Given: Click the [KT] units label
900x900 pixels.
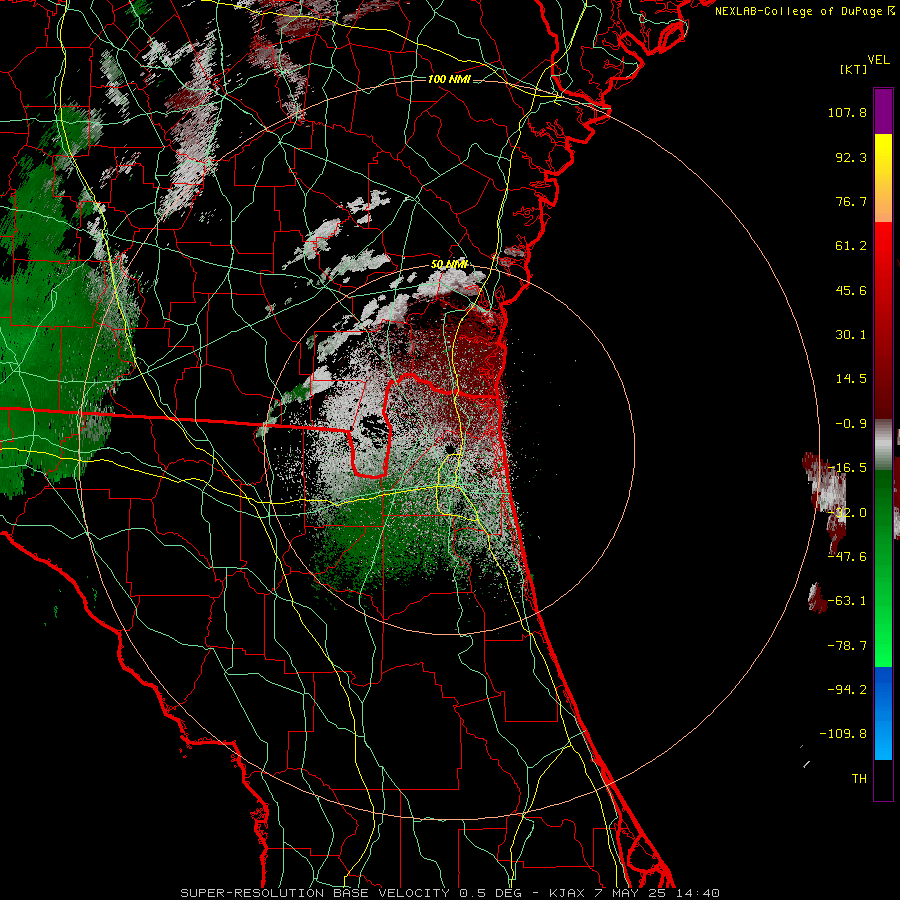Looking at the screenshot, I should click(854, 69).
